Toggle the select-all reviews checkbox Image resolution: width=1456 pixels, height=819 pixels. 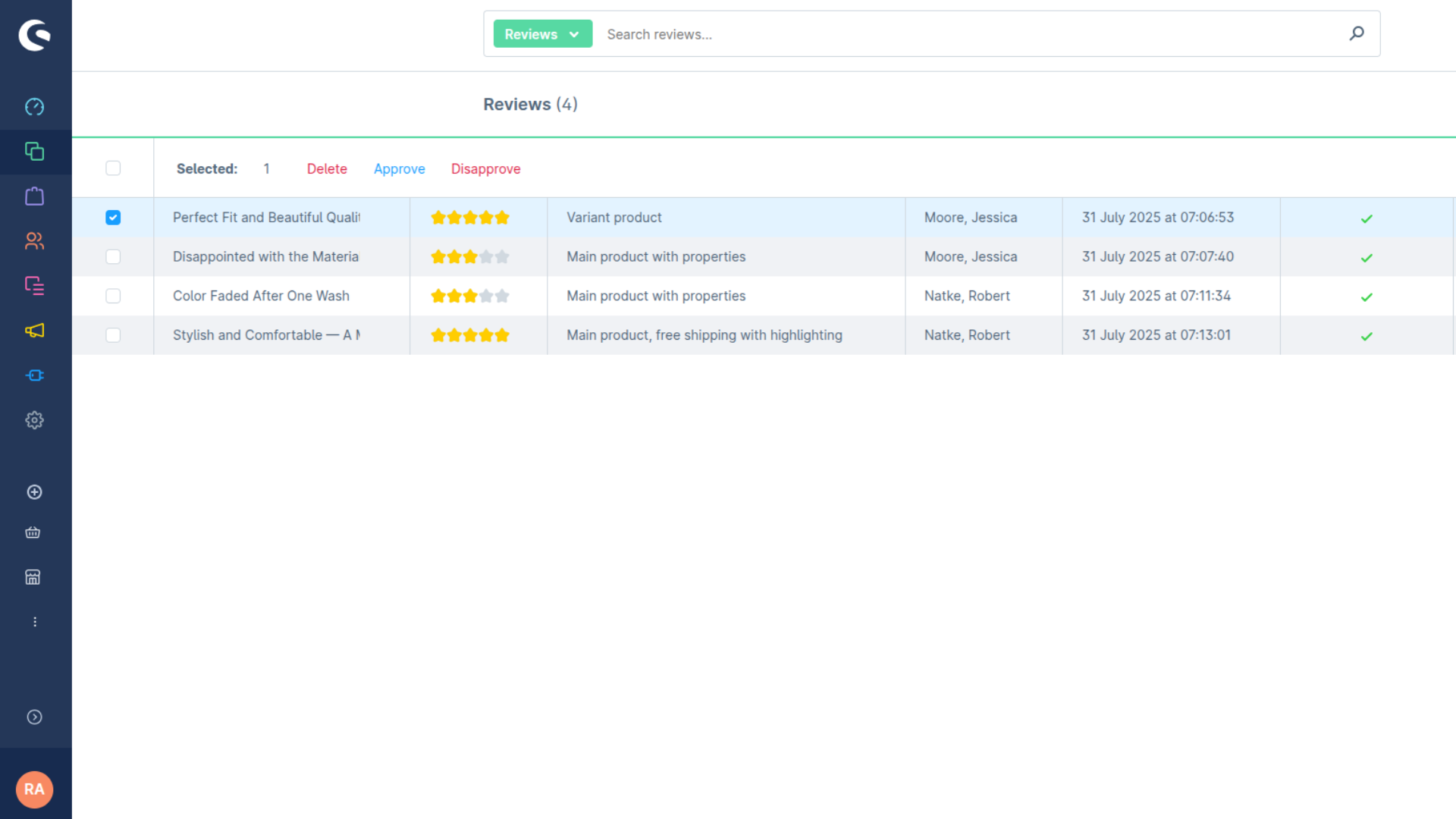(x=113, y=168)
